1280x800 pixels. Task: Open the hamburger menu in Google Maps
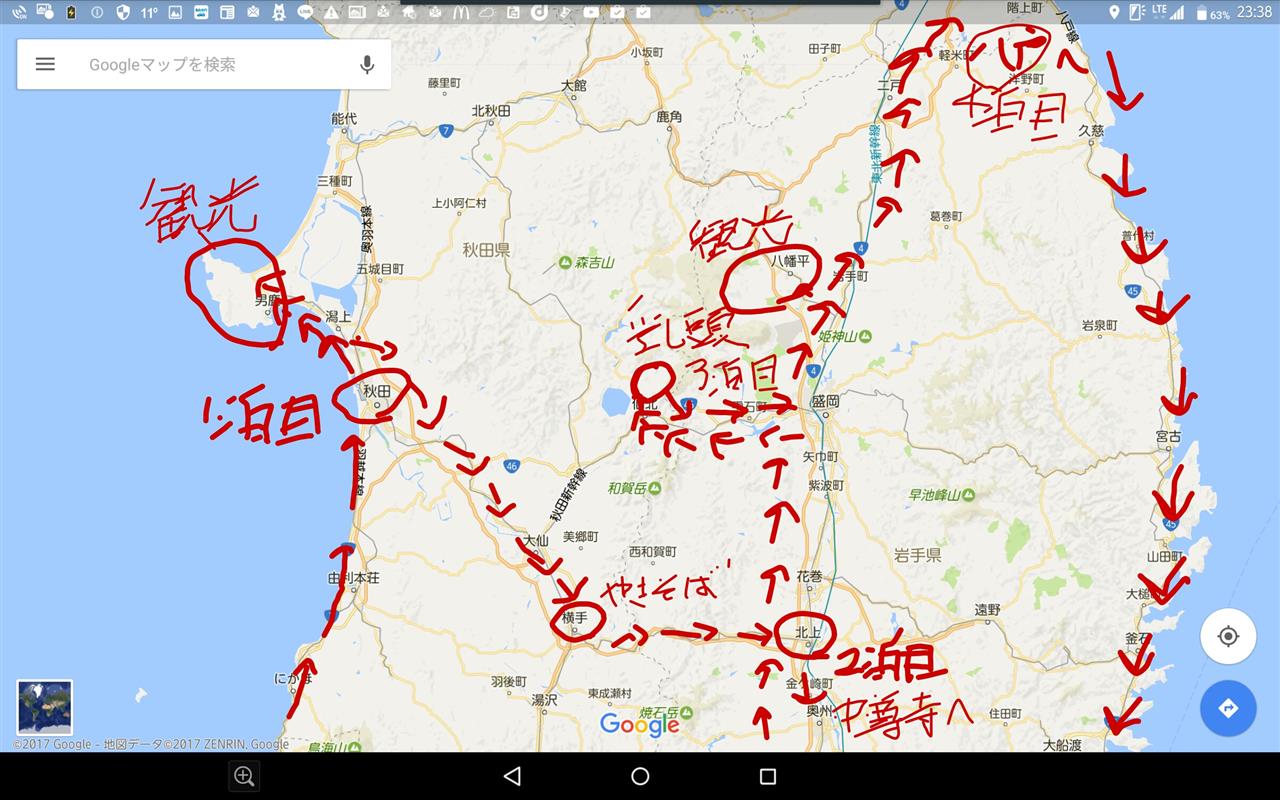point(45,64)
